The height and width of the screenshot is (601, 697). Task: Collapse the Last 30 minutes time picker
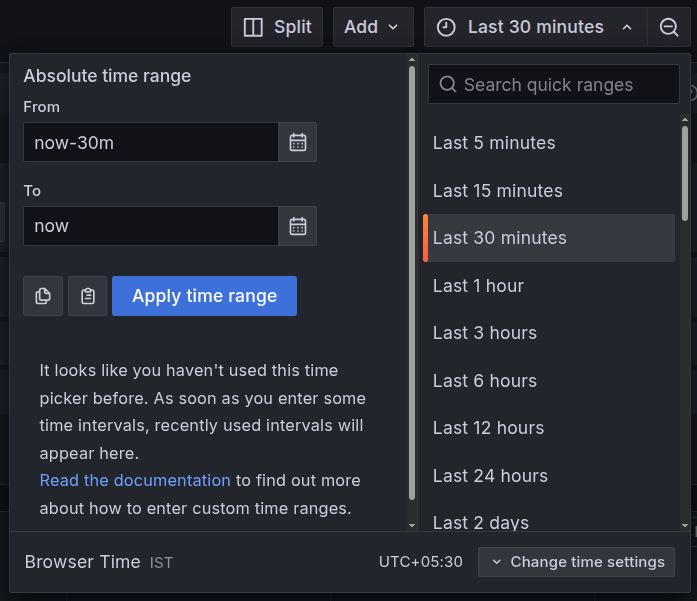click(x=535, y=27)
